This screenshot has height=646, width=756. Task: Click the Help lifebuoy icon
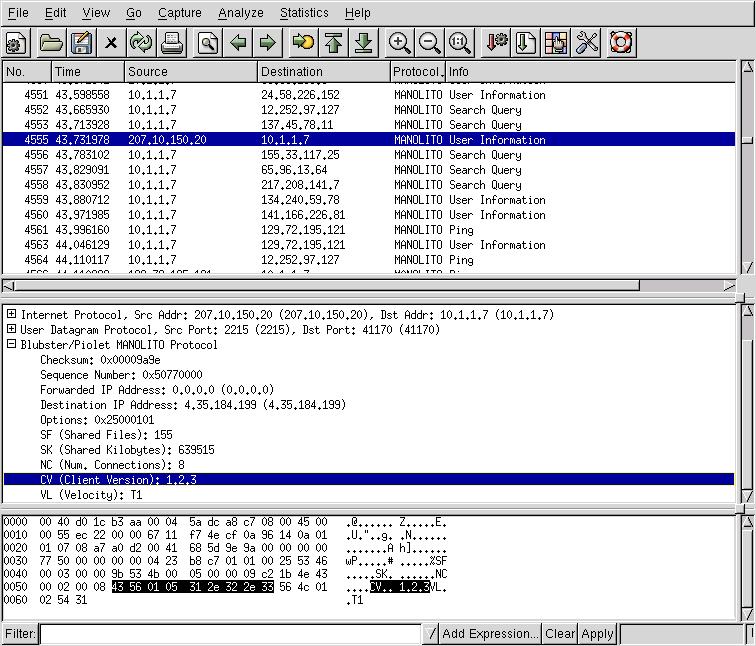click(x=620, y=43)
